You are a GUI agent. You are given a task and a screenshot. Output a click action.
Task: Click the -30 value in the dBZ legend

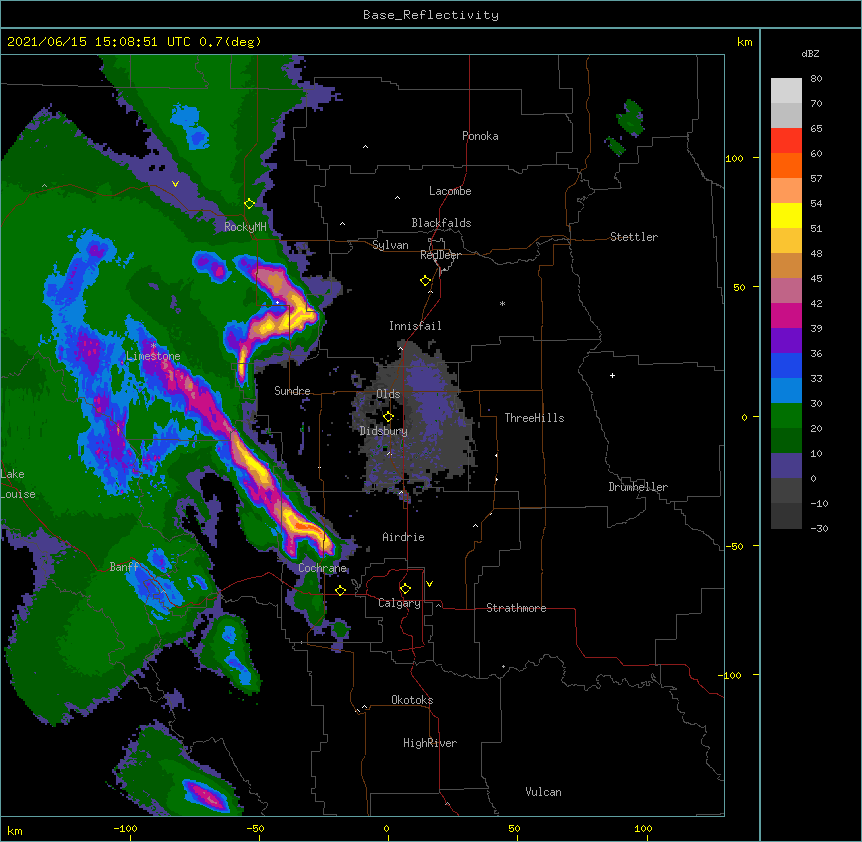(x=819, y=528)
